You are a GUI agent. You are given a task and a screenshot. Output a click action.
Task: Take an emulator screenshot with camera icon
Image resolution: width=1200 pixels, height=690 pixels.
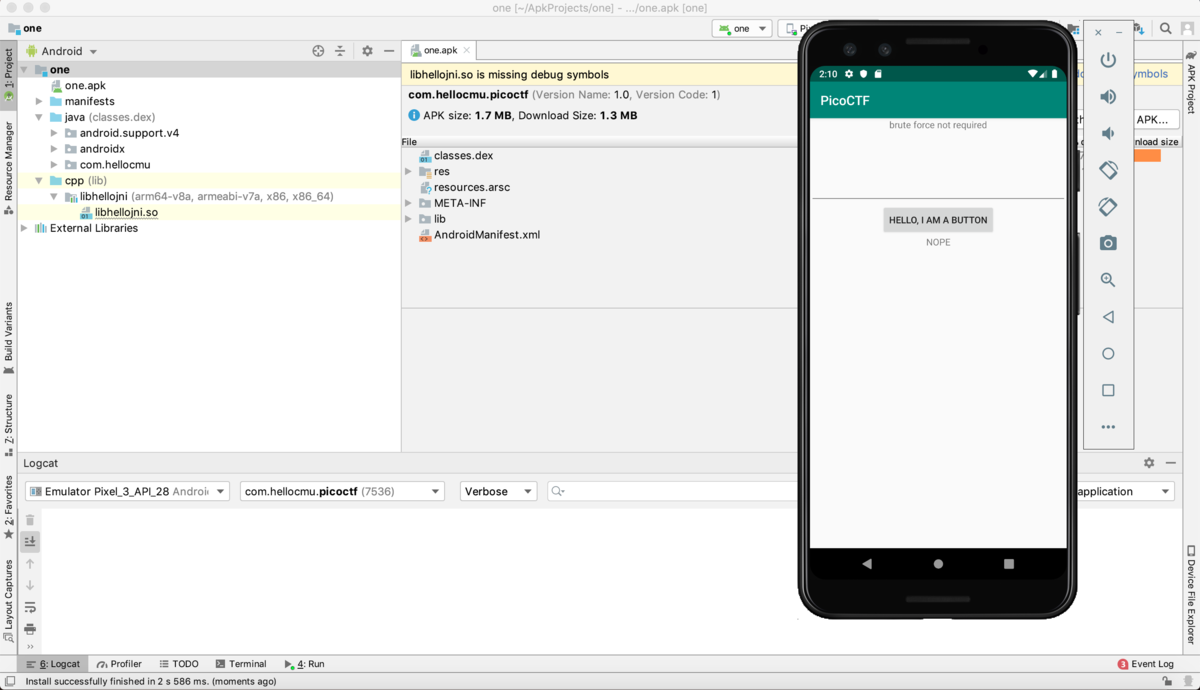(x=1108, y=243)
